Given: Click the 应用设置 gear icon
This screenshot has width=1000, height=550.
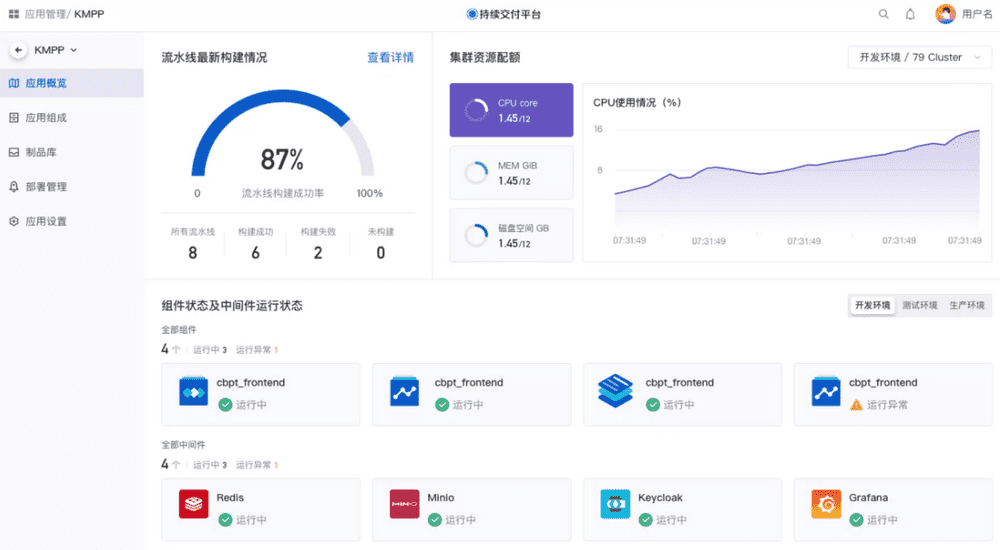Looking at the screenshot, I should point(14,221).
